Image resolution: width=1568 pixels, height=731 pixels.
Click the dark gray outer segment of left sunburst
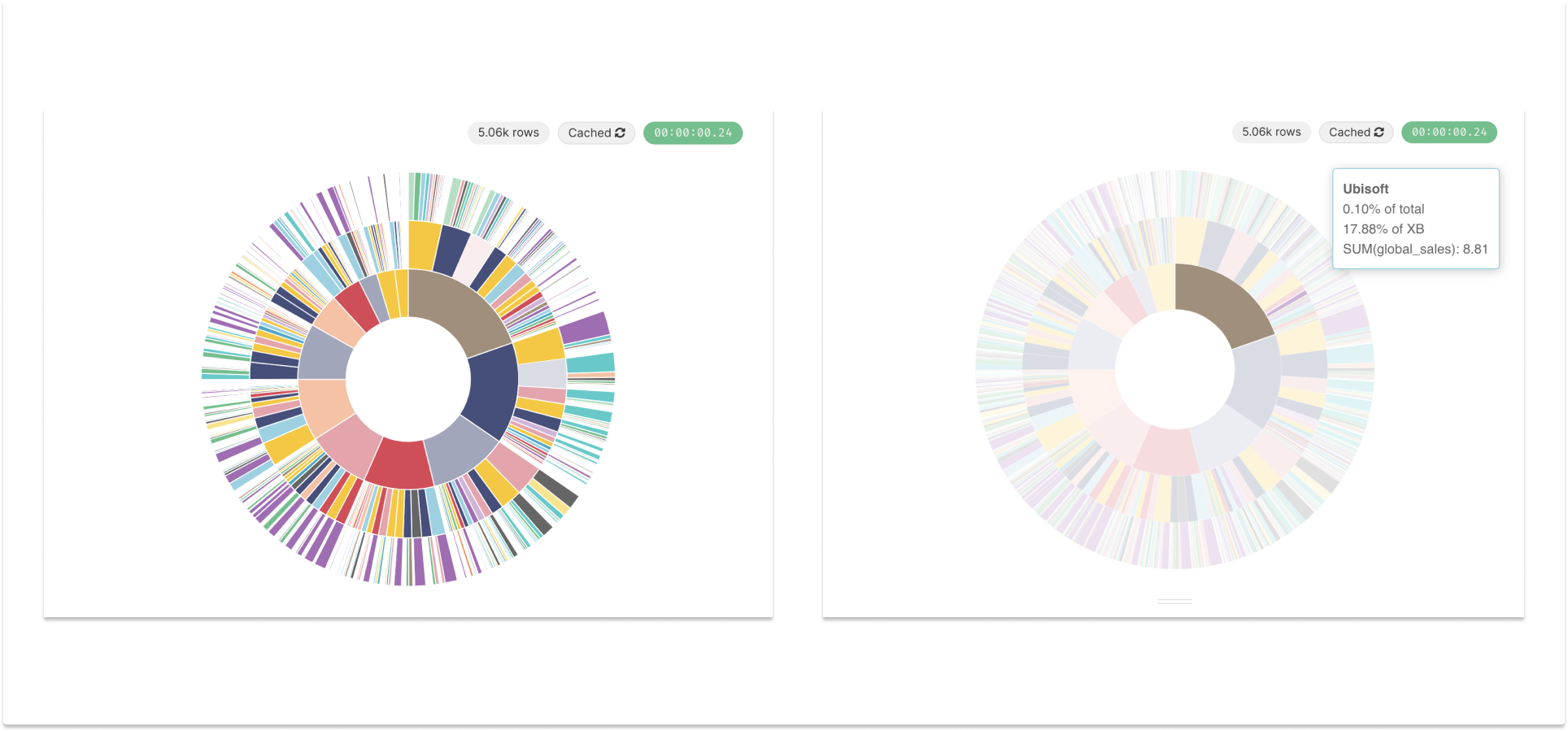coord(555,487)
